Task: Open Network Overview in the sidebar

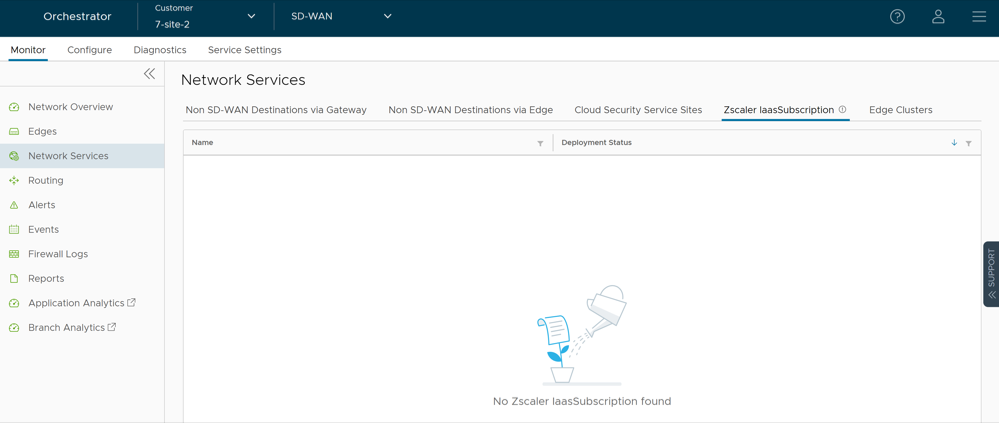Action: coord(70,107)
